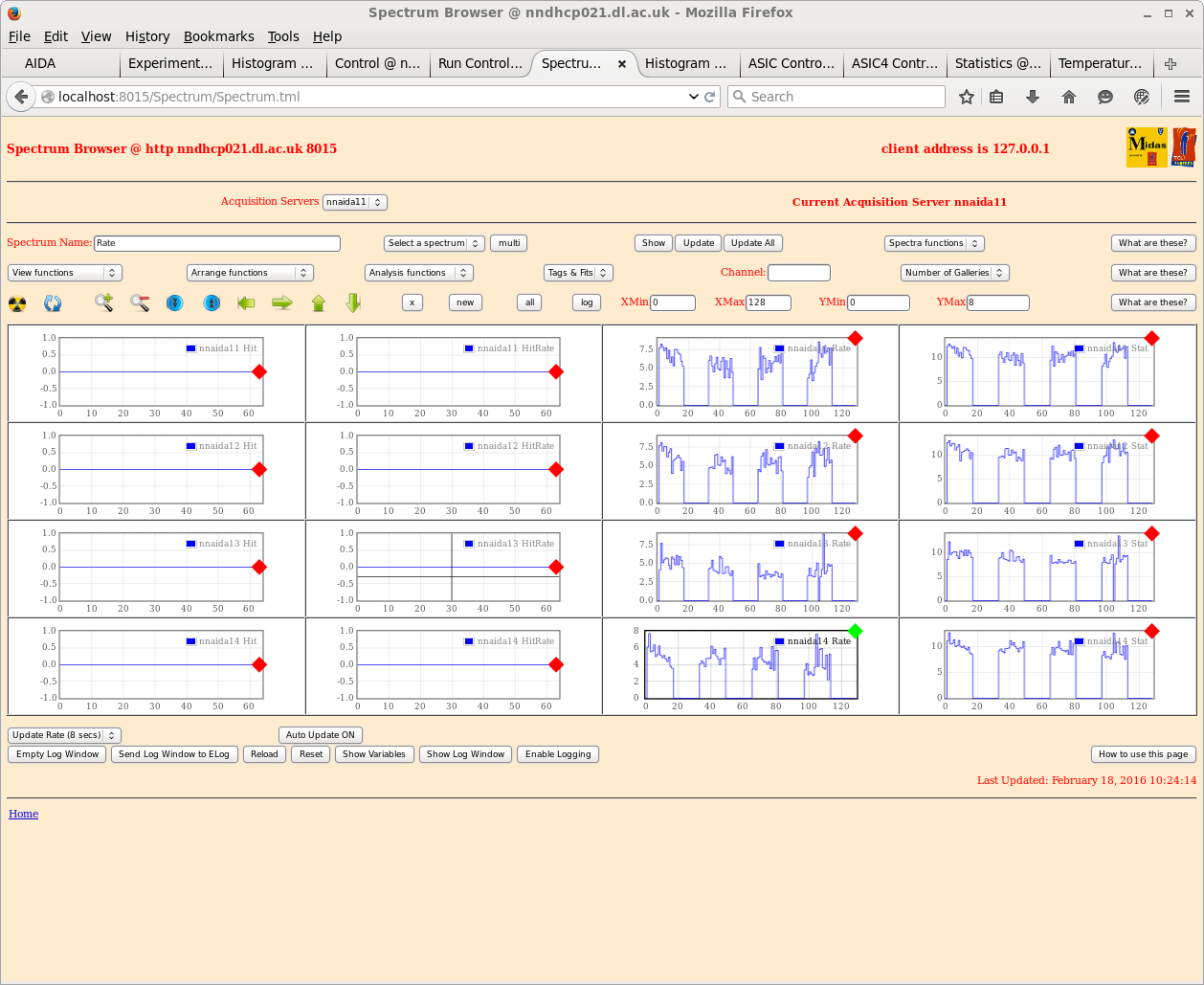Image resolution: width=1204 pixels, height=985 pixels.
Task: Click the radiation hazard icon
Action: click(x=17, y=303)
